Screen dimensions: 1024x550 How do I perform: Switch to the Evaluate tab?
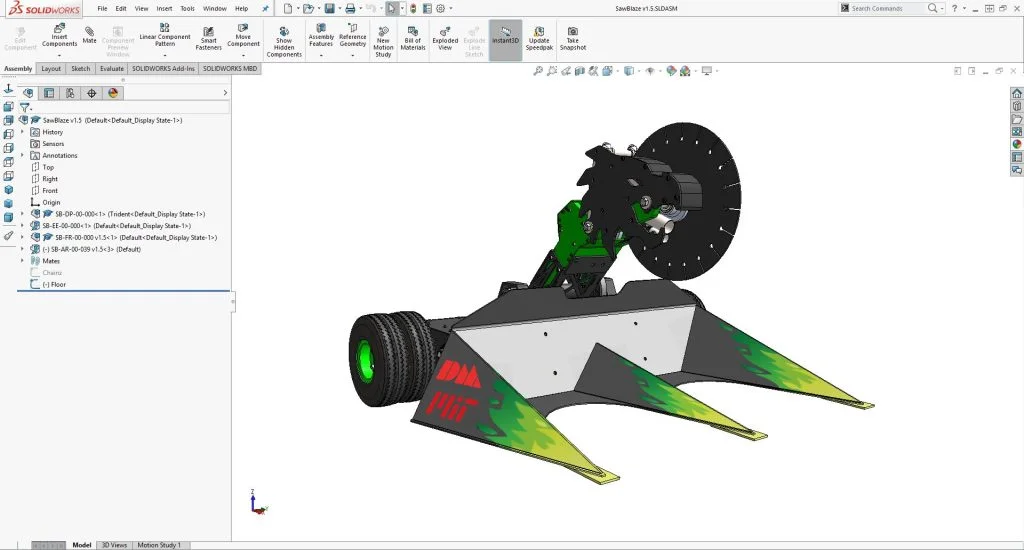click(x=112, y=69)
